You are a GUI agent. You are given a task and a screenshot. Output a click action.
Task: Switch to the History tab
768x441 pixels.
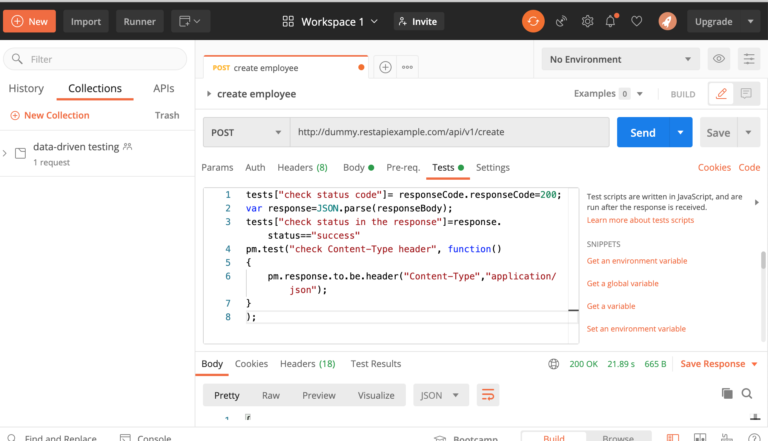26,88
